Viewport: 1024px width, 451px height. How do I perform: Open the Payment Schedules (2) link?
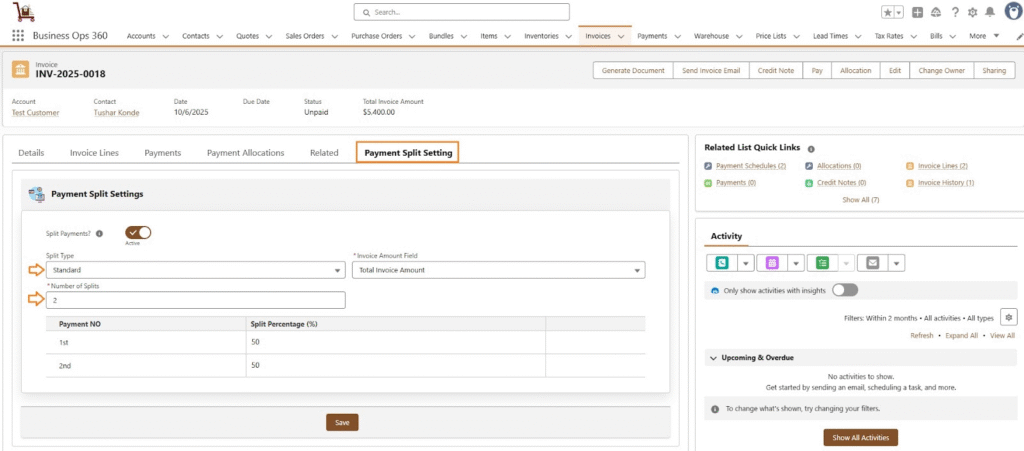pyautogui.click(x=750, y=166)
